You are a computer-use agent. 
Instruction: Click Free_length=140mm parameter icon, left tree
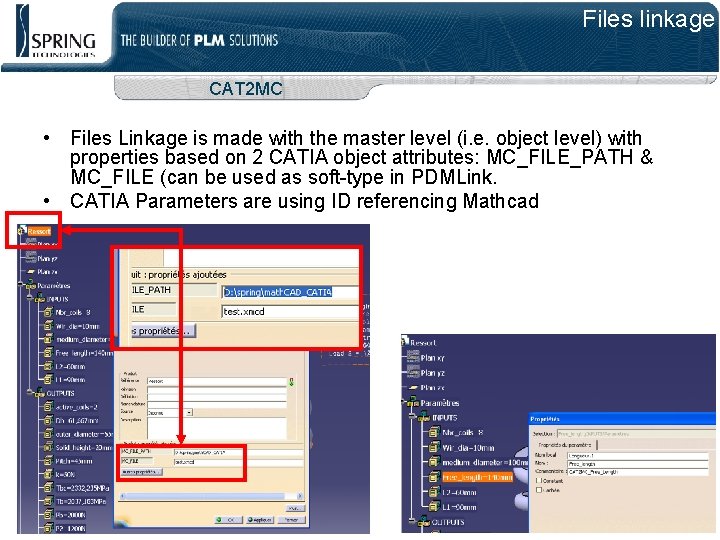coord(48,353)
